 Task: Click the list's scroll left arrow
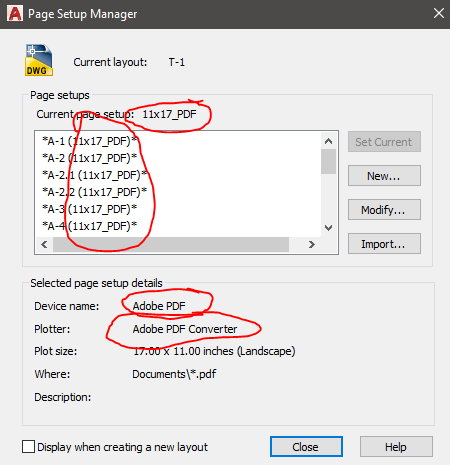pos(44,245)
